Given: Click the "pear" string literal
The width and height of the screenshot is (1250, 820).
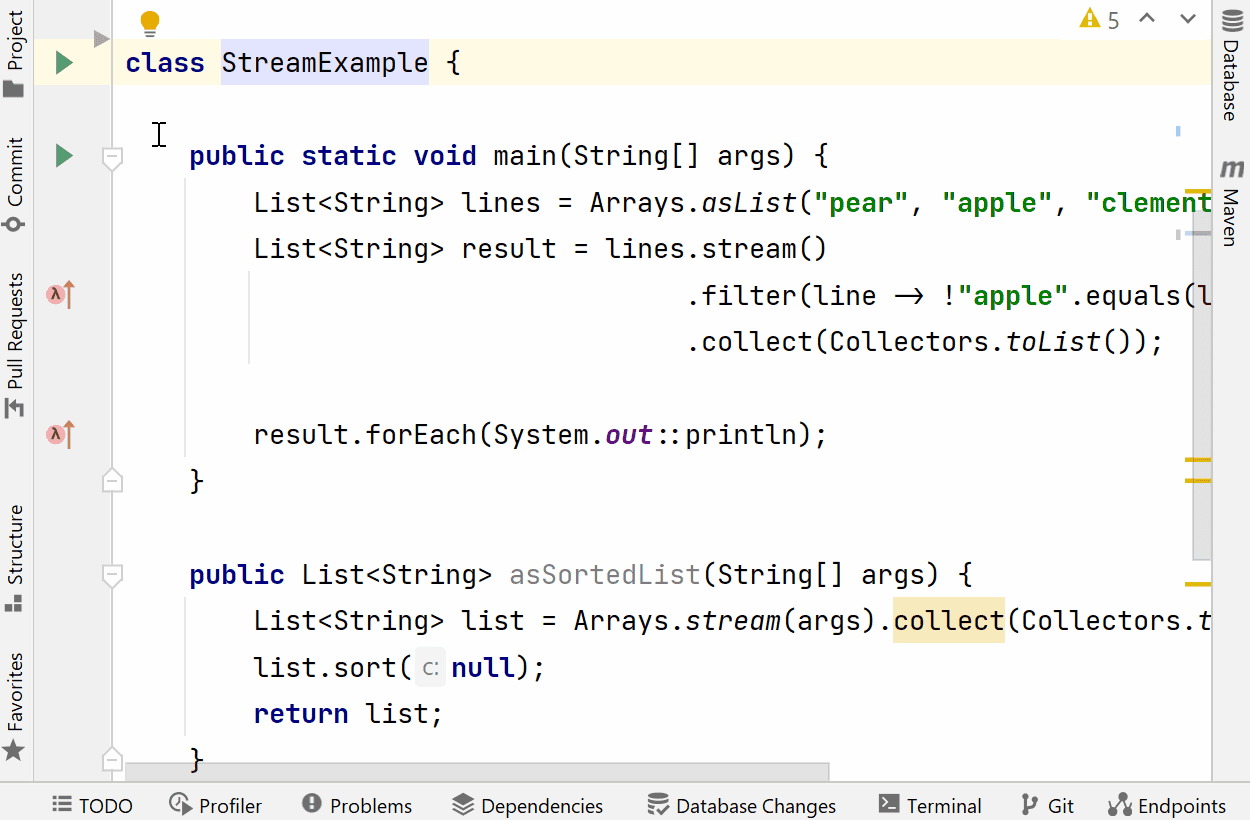Looking at the screenshot, I should 869,203.
